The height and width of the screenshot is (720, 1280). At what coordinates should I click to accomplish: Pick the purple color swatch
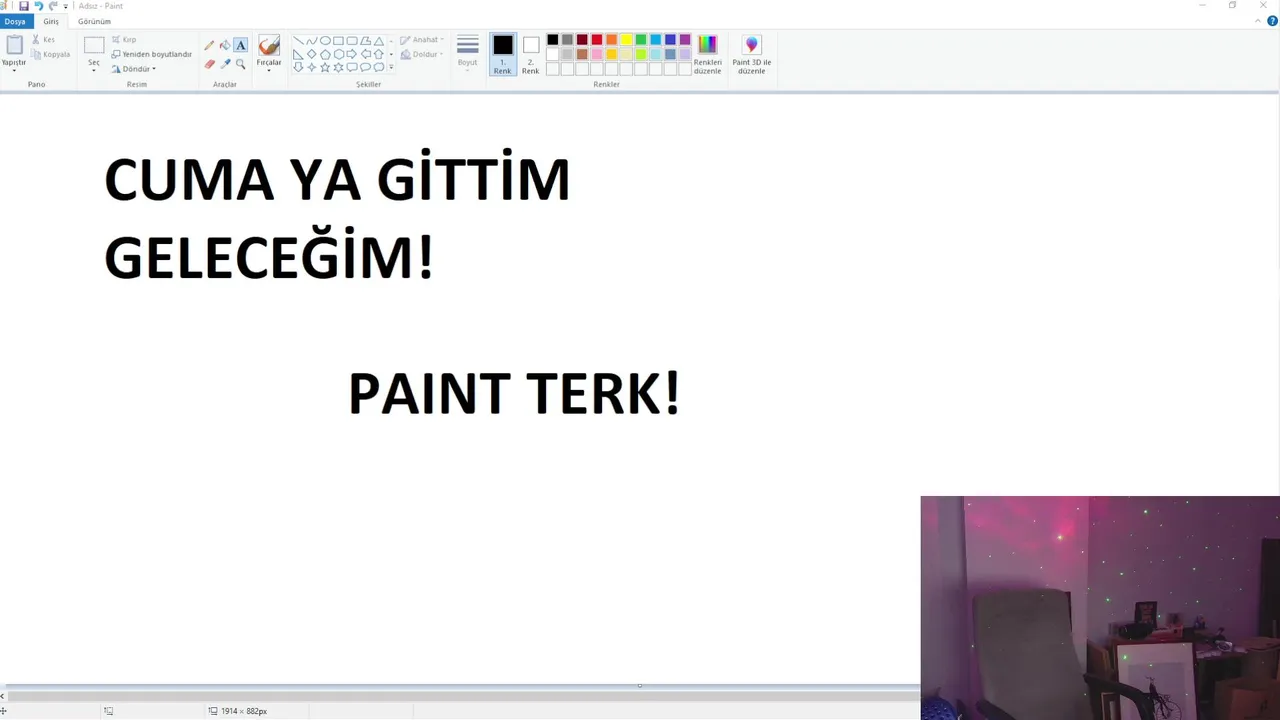tap(685, 40)
